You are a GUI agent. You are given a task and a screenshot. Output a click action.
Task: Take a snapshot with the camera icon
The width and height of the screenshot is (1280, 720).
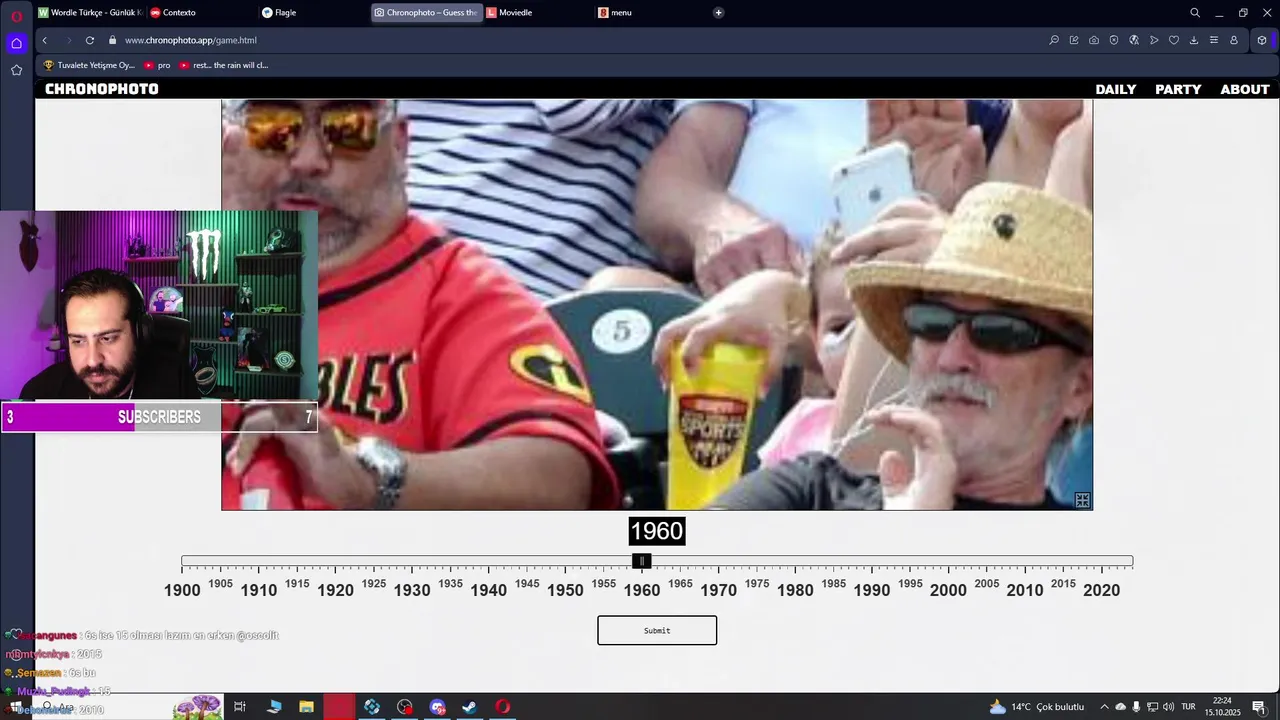[x=1094, y=40]
